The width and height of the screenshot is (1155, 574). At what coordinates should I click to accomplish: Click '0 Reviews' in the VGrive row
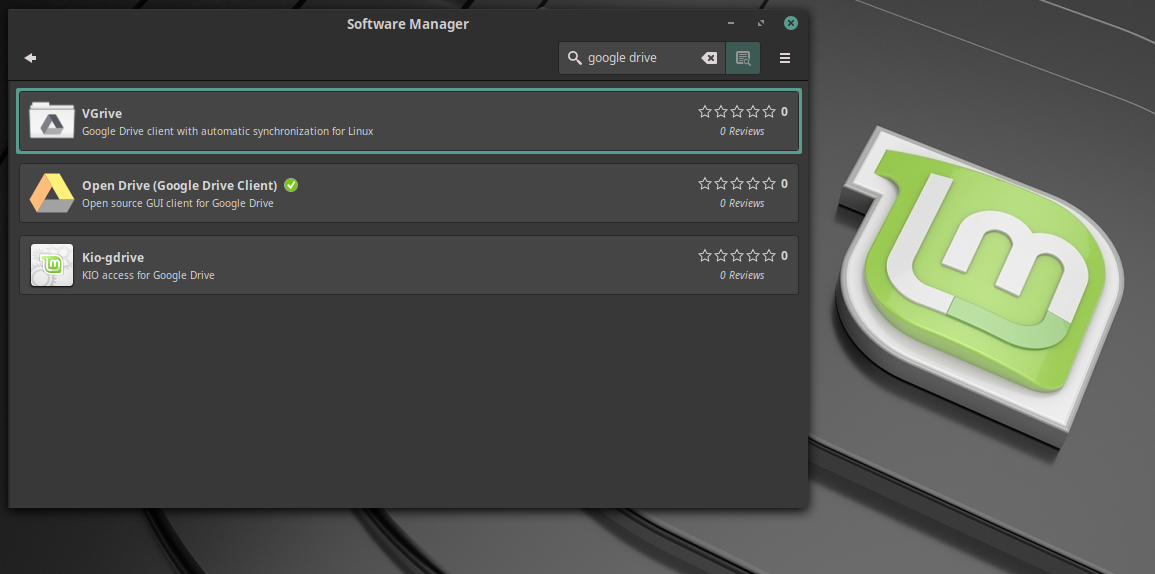point(742,131)
